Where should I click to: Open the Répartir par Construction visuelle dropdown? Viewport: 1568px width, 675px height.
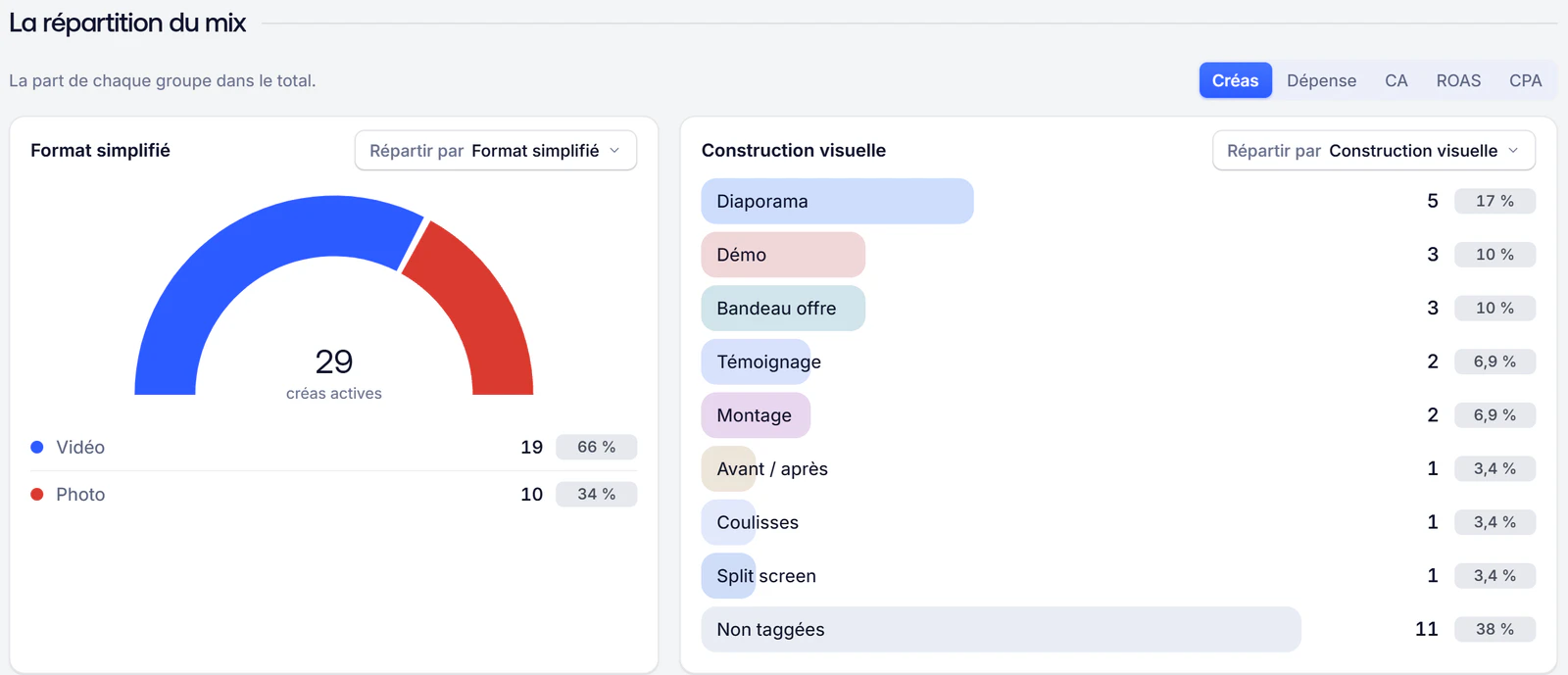pyautogui.click(x=1374, y=151)
